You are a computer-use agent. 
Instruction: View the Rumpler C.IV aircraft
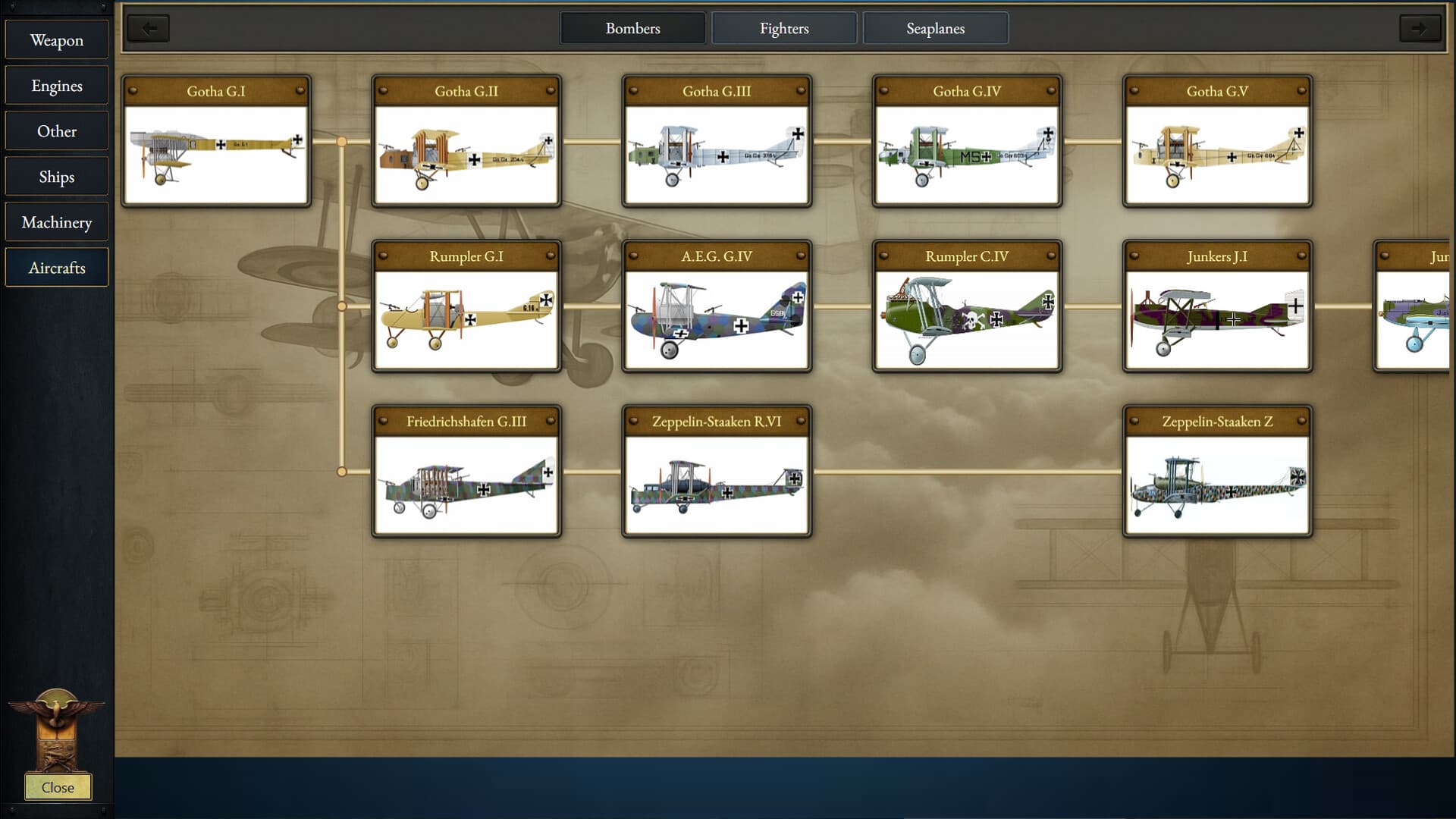coord(966,306)
